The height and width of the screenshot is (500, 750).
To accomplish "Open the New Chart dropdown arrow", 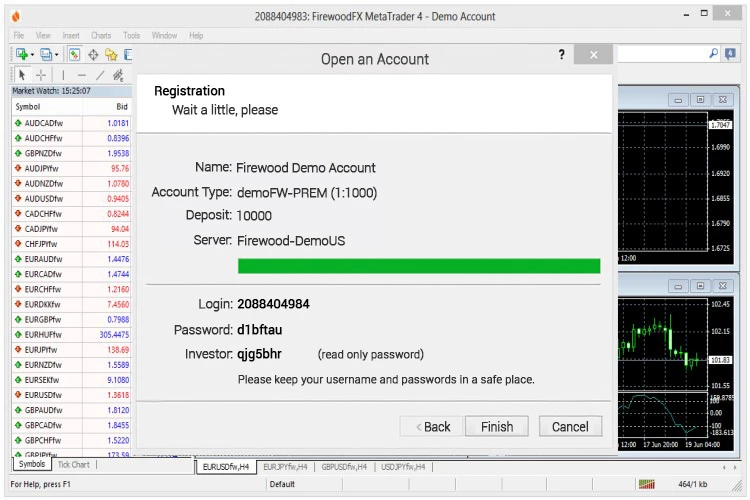I will click(x=32, y=55).
